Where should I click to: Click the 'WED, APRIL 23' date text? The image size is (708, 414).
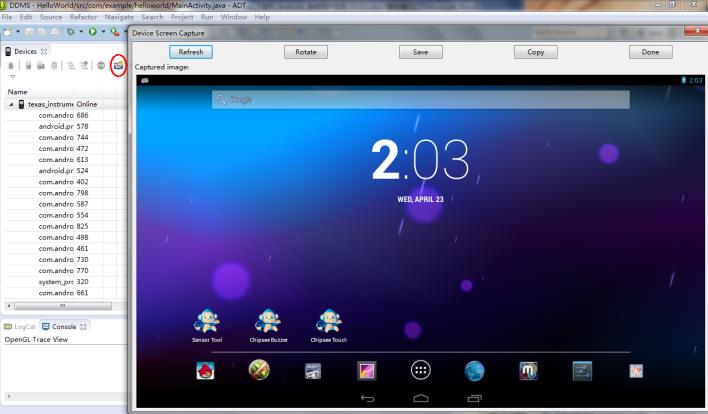coord(420,199)
